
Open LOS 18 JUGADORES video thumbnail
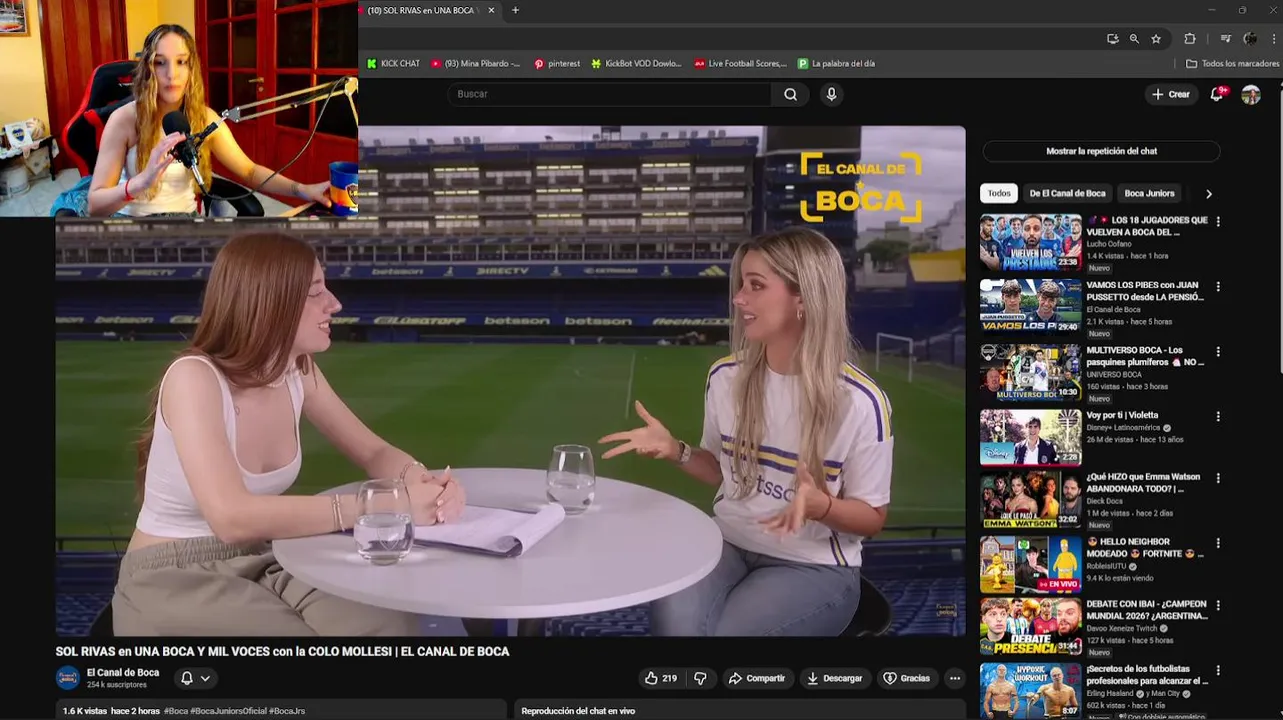click(1030, 243)
